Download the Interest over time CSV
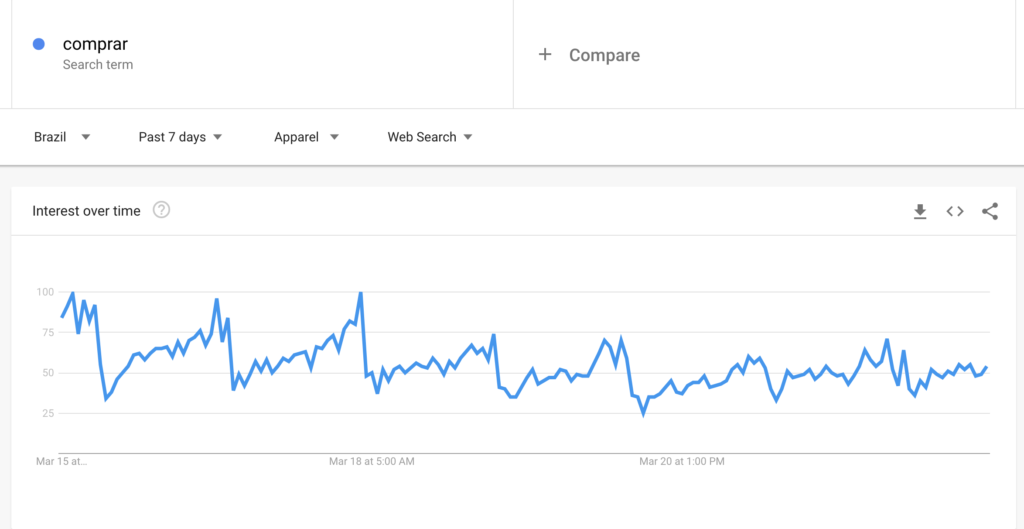 coord(920,211)
